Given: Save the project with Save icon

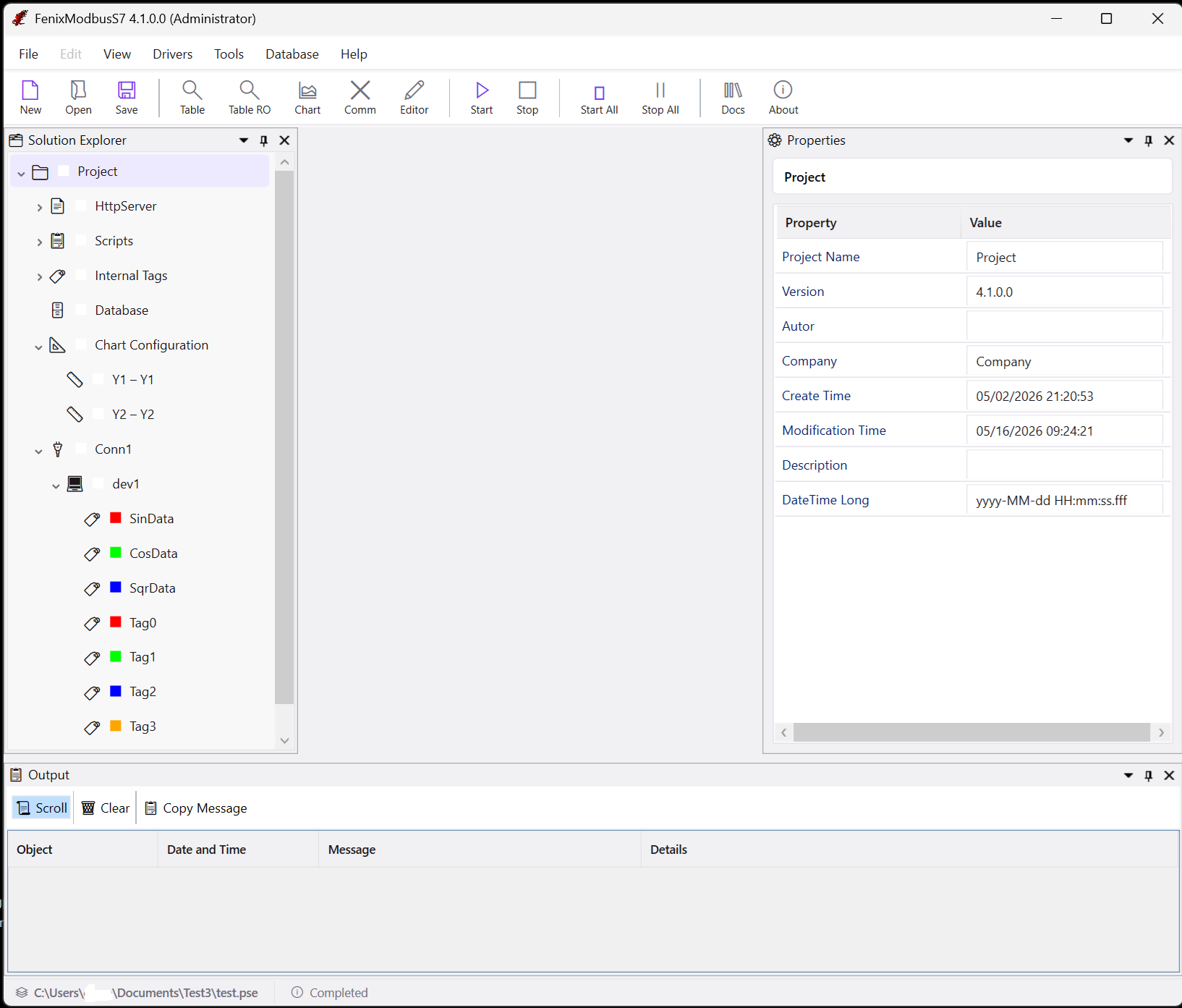Looking at the screenshot, I should 127,98.
